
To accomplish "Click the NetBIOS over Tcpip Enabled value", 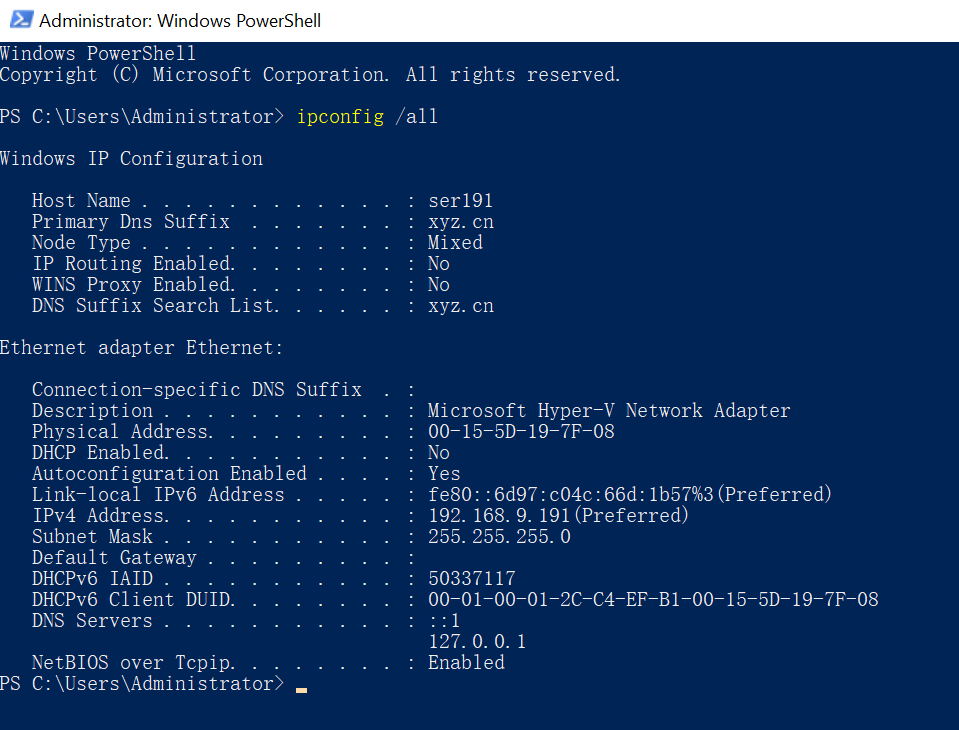I will [466, 662].
